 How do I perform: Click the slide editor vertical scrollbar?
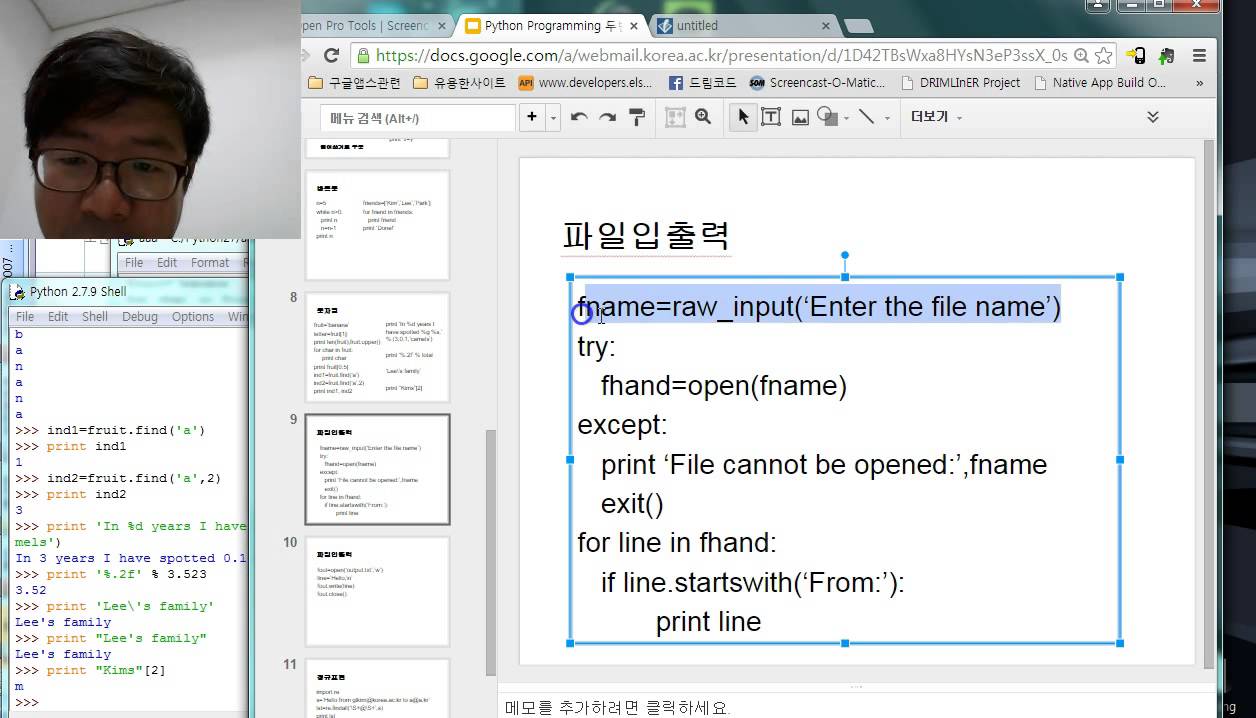(x=1209, y=404)
